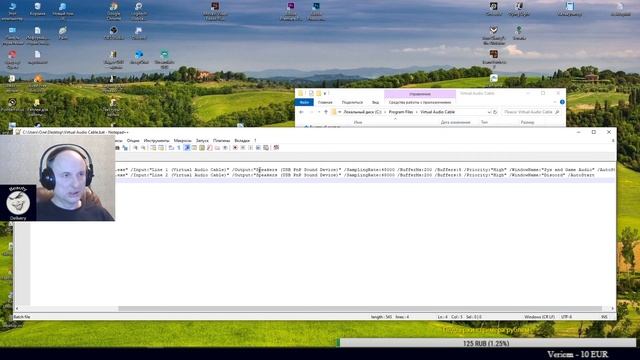640x360 pixels.
Task: Select the Google Chrome desktop icon
Action: tap(113, 11)
